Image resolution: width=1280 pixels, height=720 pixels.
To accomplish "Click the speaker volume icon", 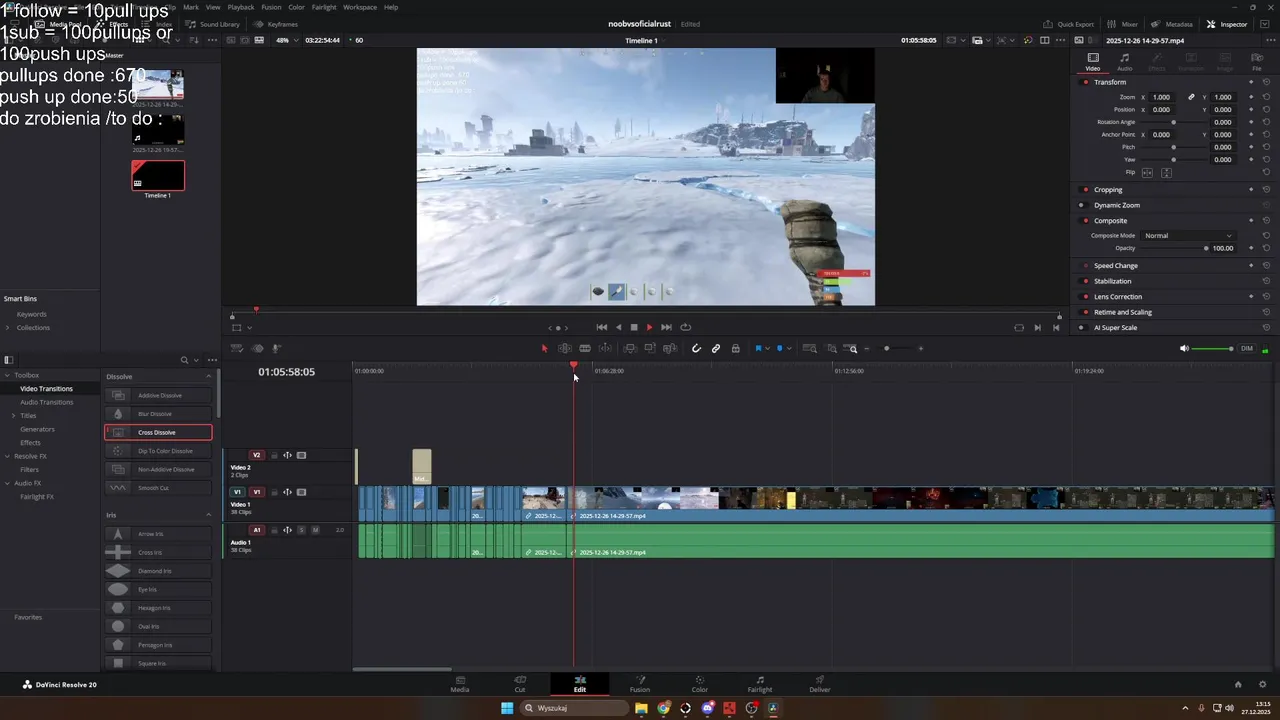I will [1184, 349].
